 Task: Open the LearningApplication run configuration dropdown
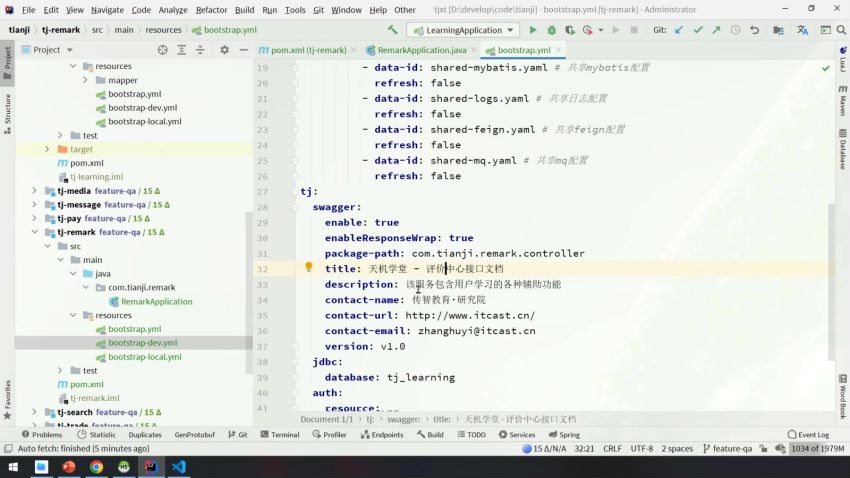[463, 30]
